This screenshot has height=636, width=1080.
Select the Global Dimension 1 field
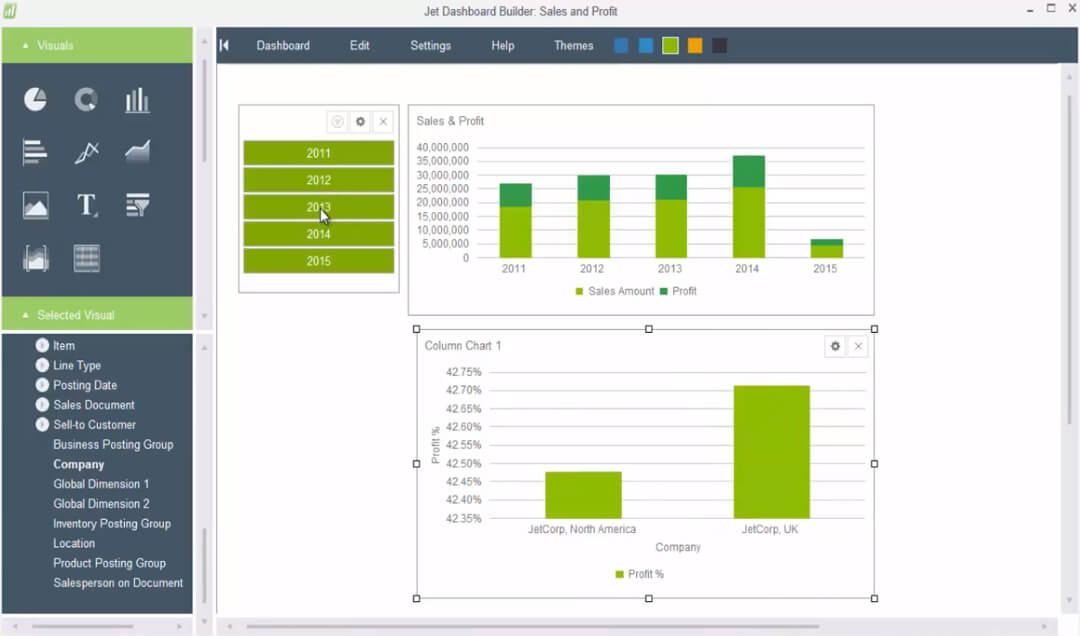(x=101, y=484)
